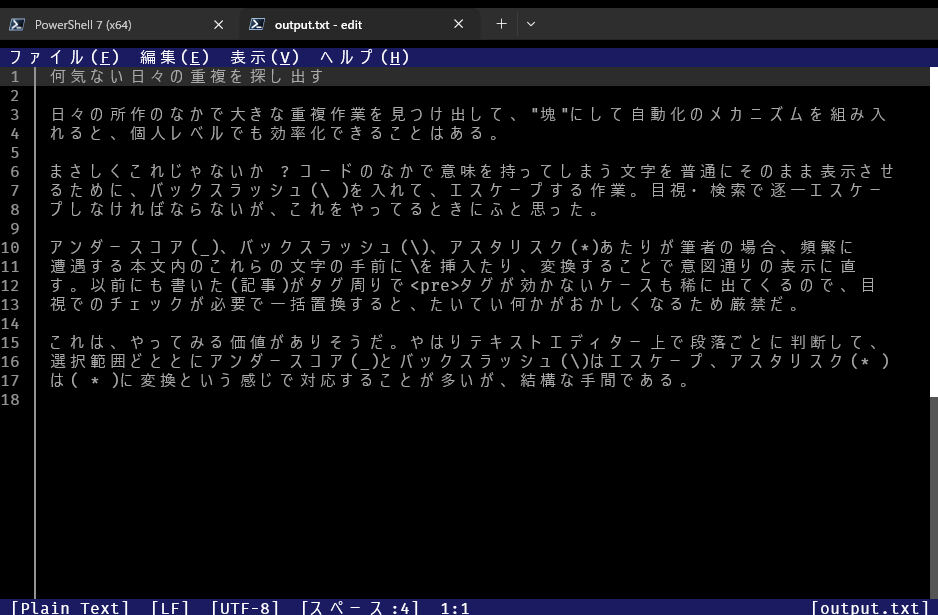Click line 4 text 個人レベルでも効率化

click(227, 133)
